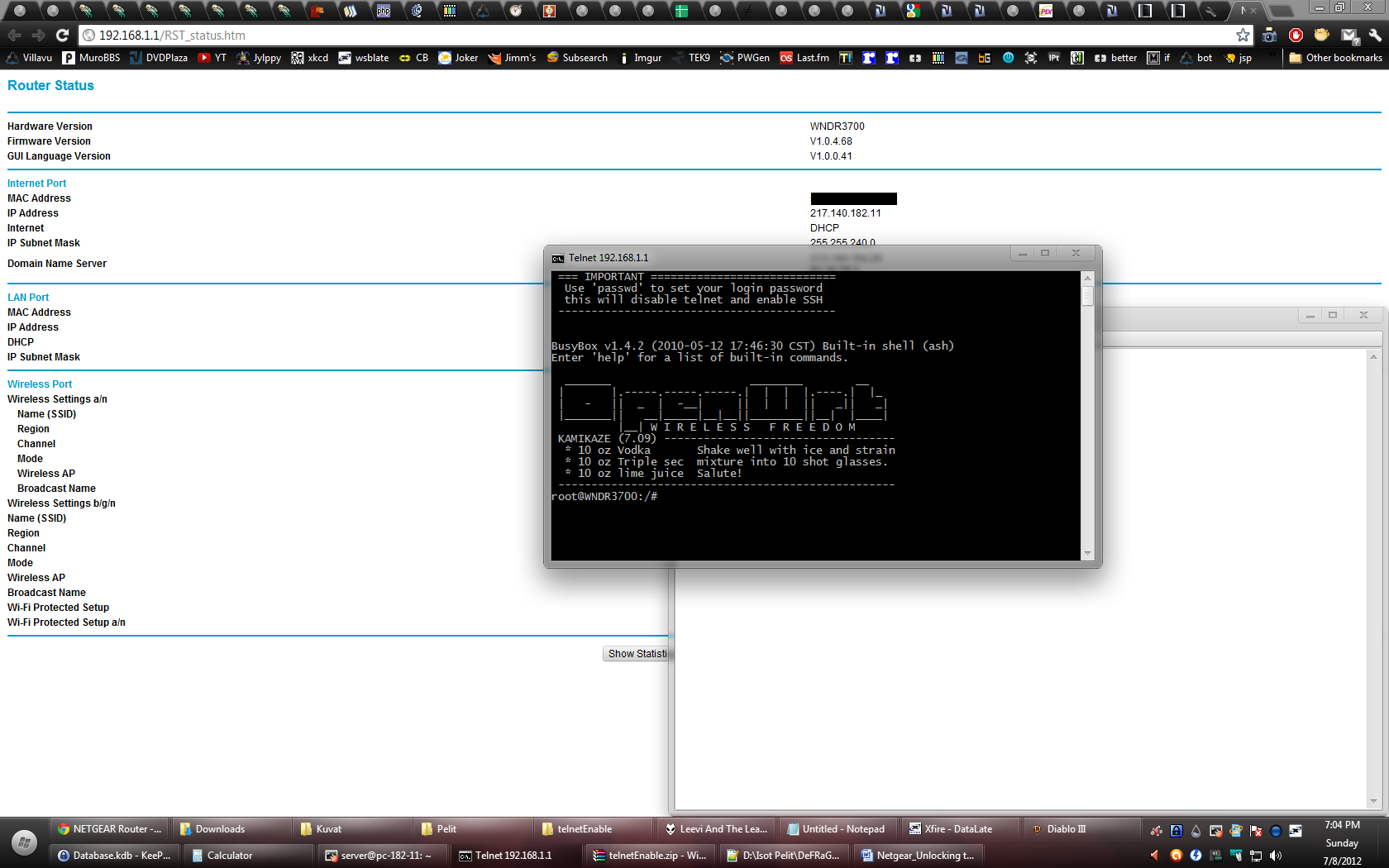The width and height of the screenshot is (1389, 868).
Task: Go back in the browser
Action: (15, 35)
